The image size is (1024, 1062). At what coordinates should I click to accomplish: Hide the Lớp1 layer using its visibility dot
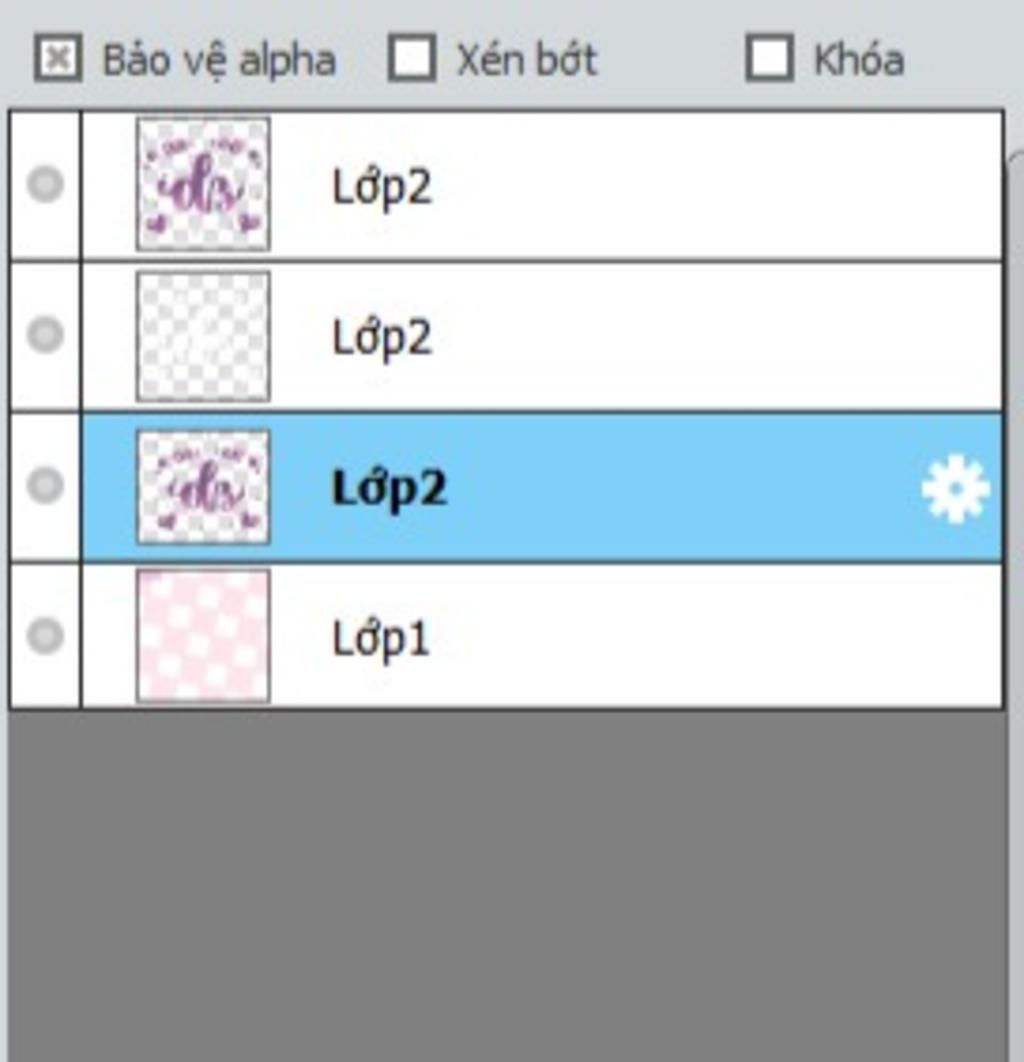(x=45, y=635)
